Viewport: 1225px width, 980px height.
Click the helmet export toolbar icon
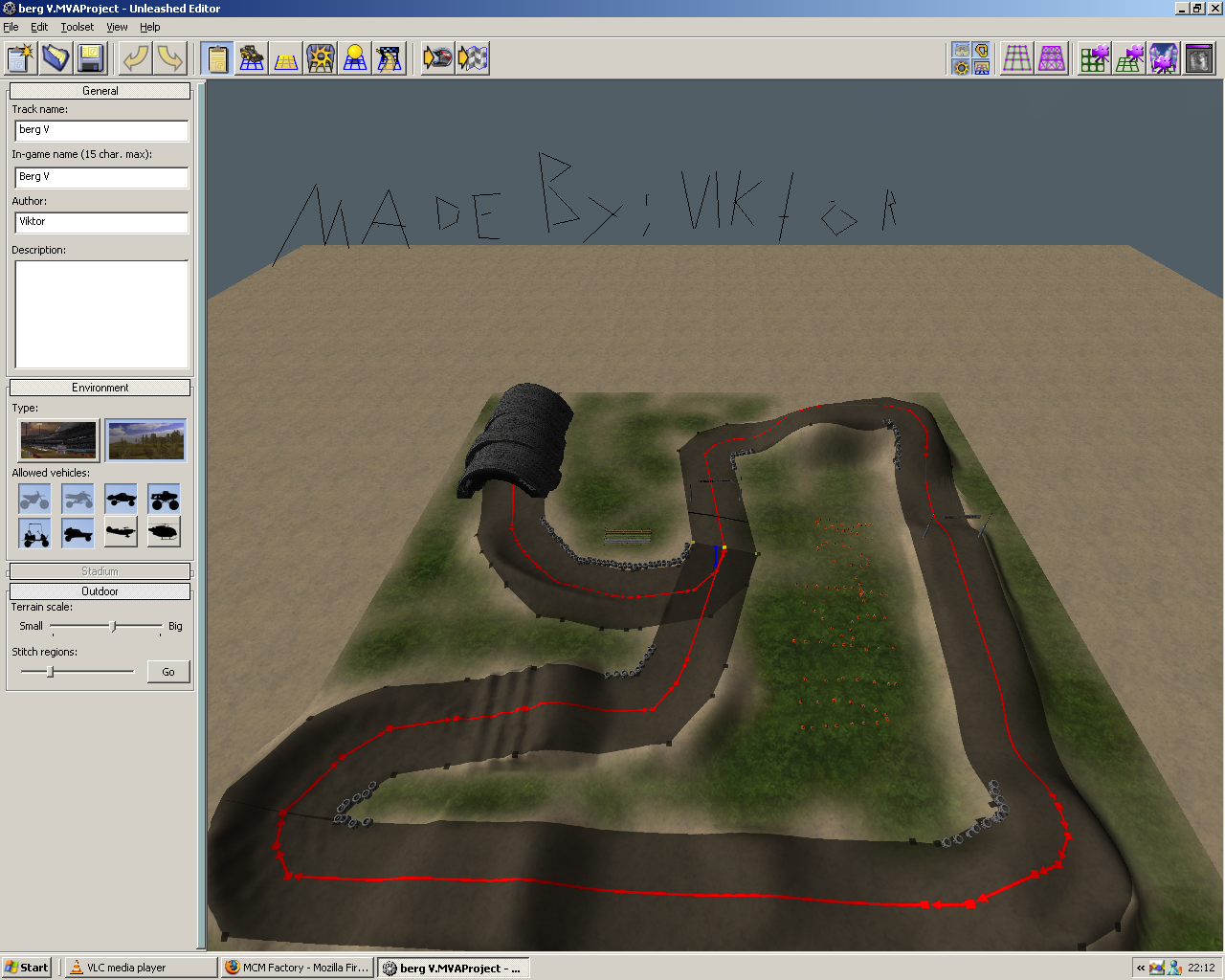(438, 59)
